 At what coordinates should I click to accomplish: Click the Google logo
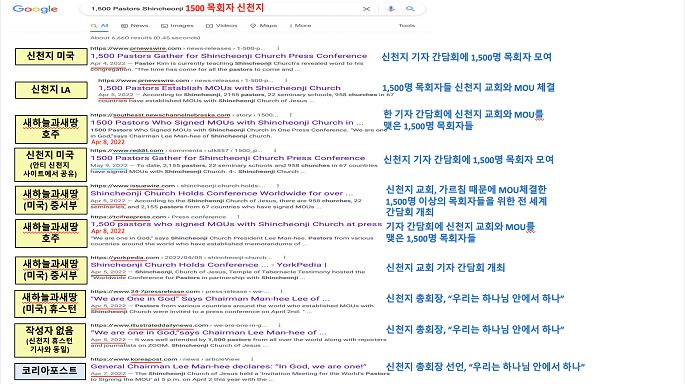pyautogui.click(x=35, y=9)
